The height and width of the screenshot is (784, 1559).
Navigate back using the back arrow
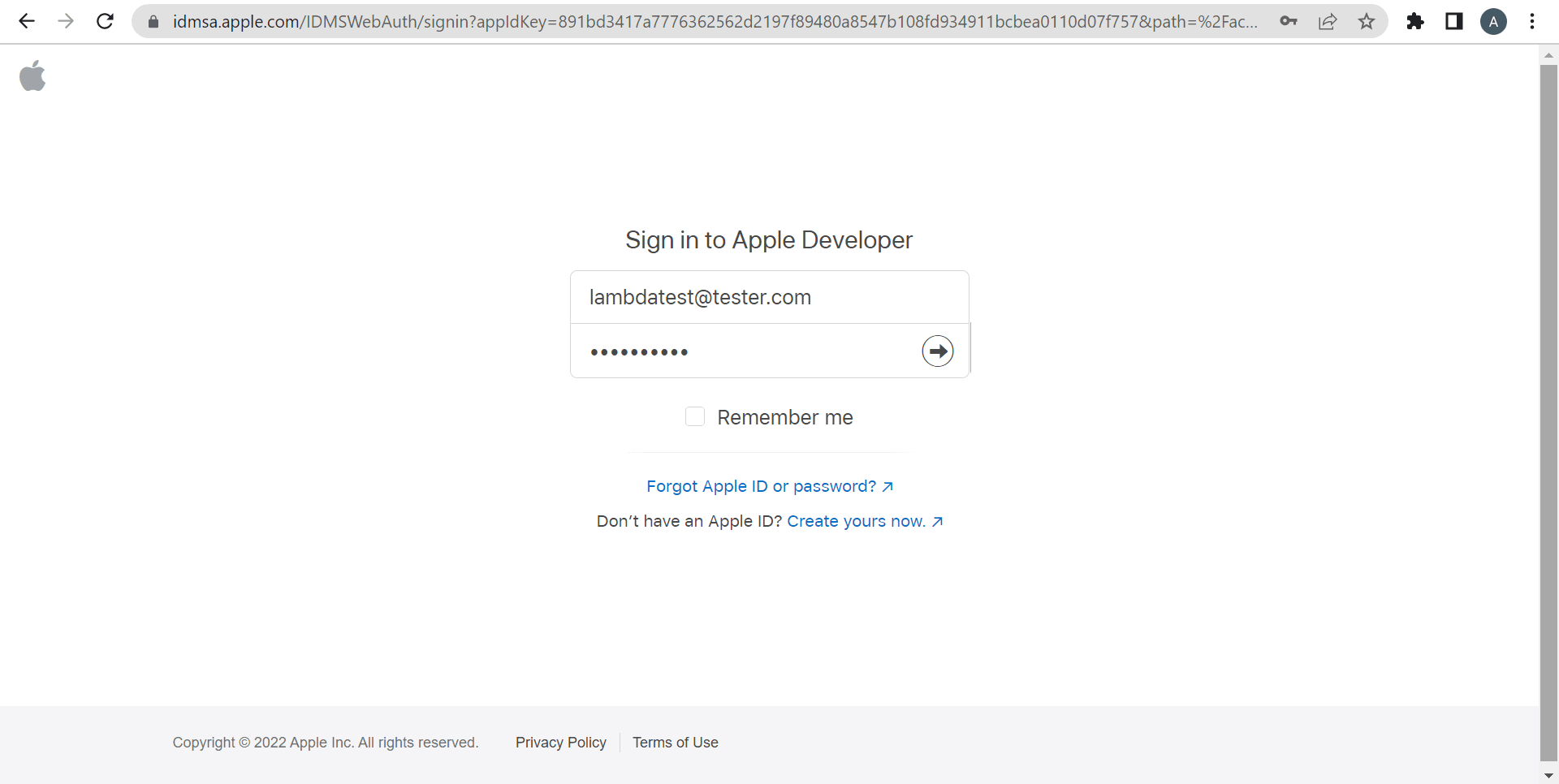point(27,21)
